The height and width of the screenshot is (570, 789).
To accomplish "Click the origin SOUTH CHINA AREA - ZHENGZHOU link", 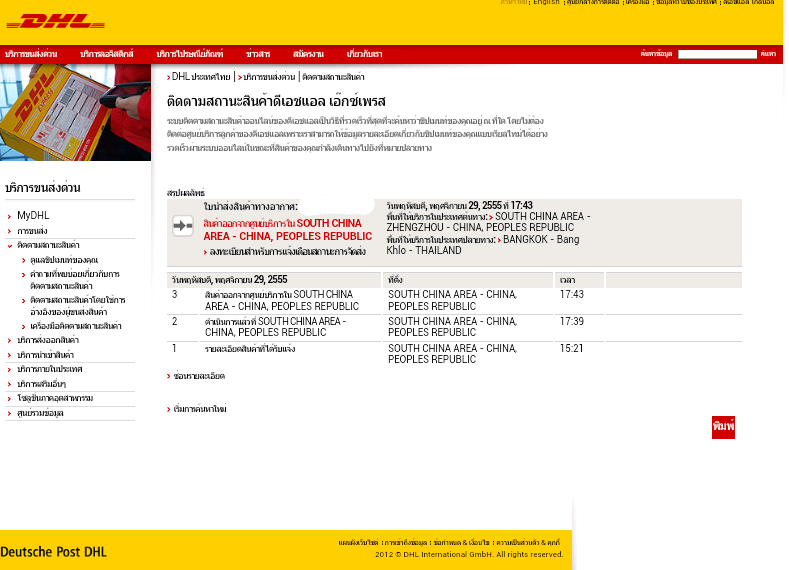I will (x=488, y=222).
